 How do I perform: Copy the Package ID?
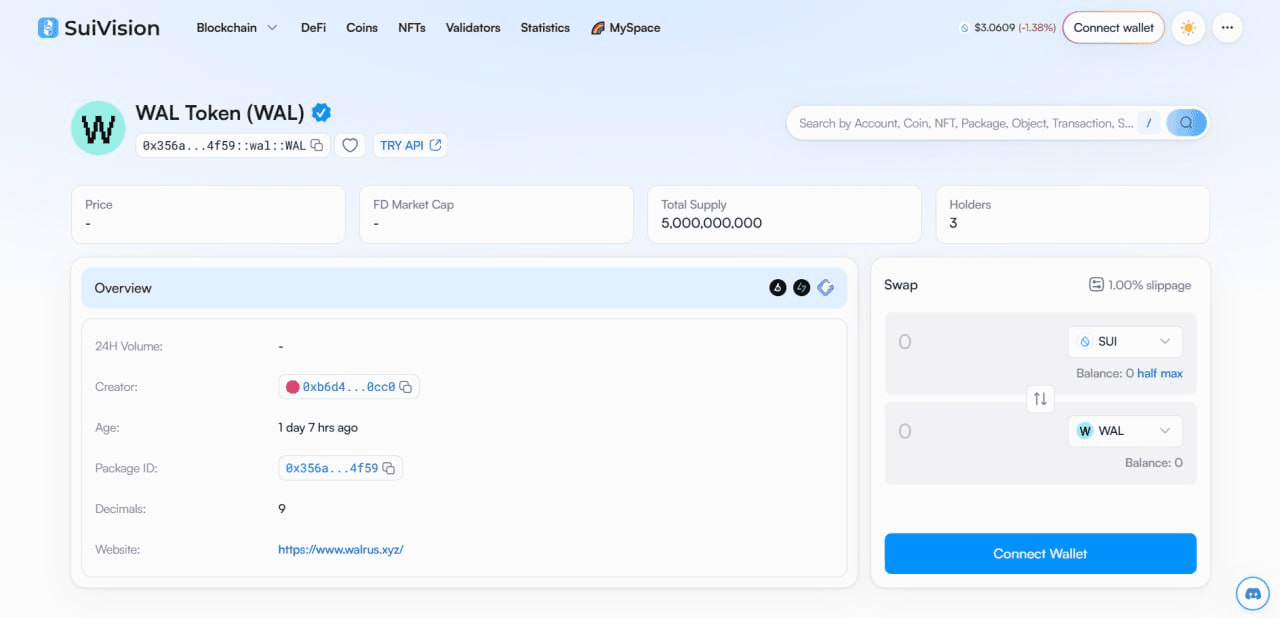tap(389, 468)
